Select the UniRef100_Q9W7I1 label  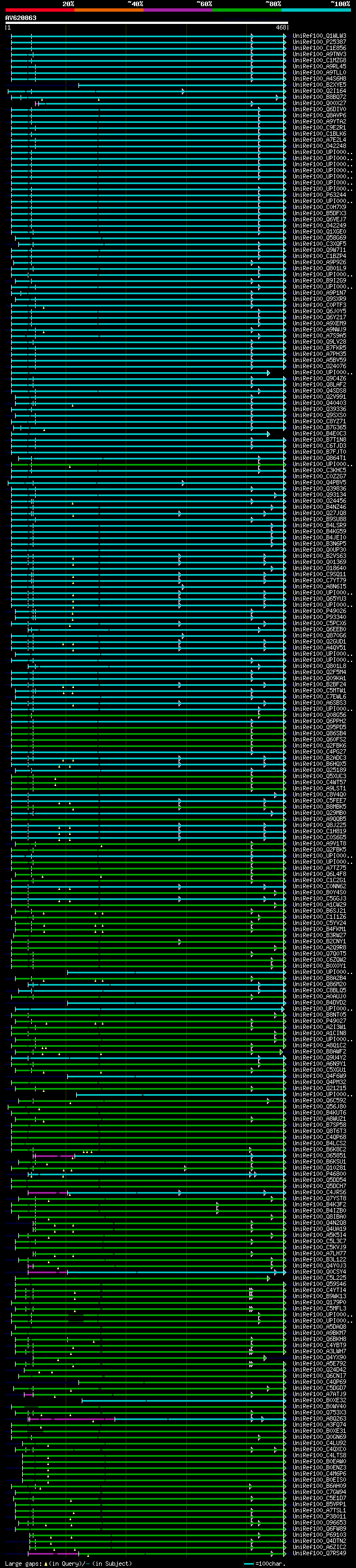[x=319, y=250]
